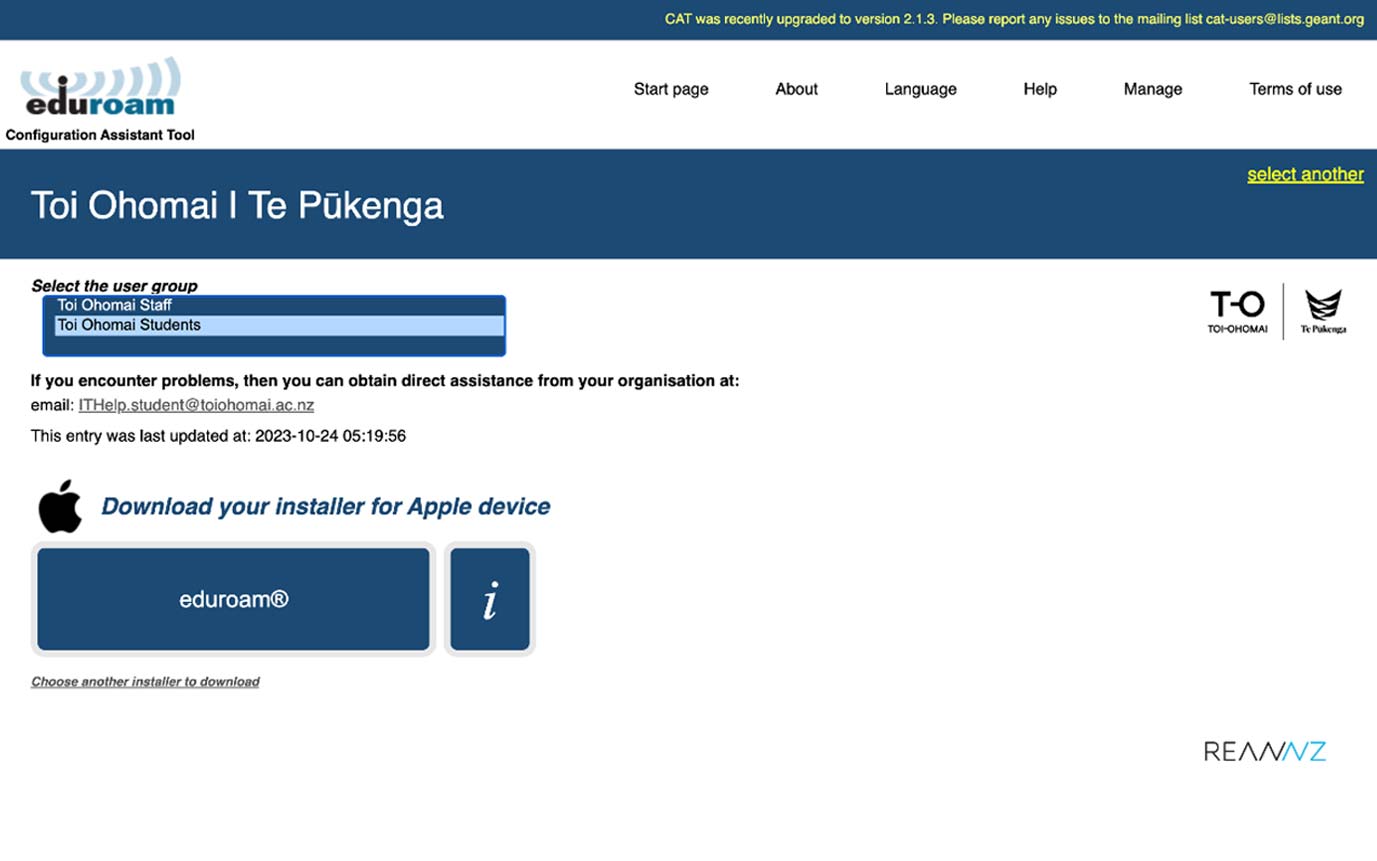
Task: Select Toi Ohomai Staff user group
Action: pyautogui.click(x=115, y=305)
